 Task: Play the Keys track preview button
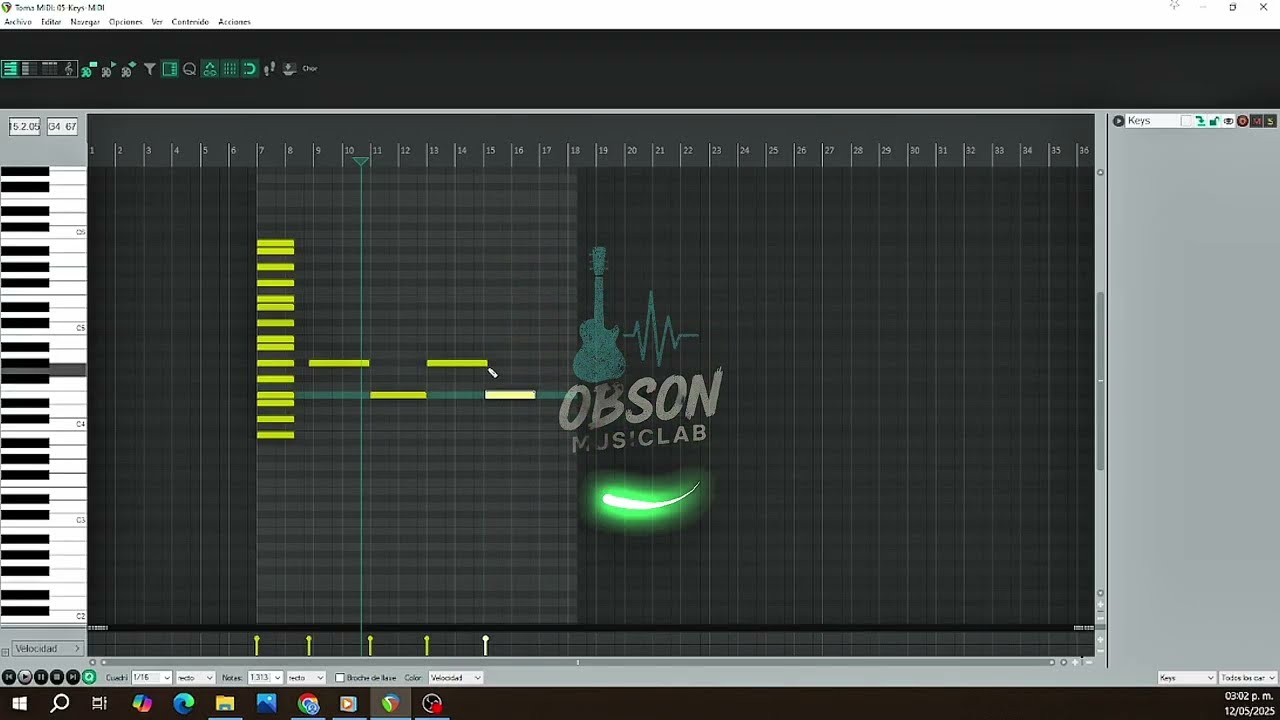[x=1118, y=121]
